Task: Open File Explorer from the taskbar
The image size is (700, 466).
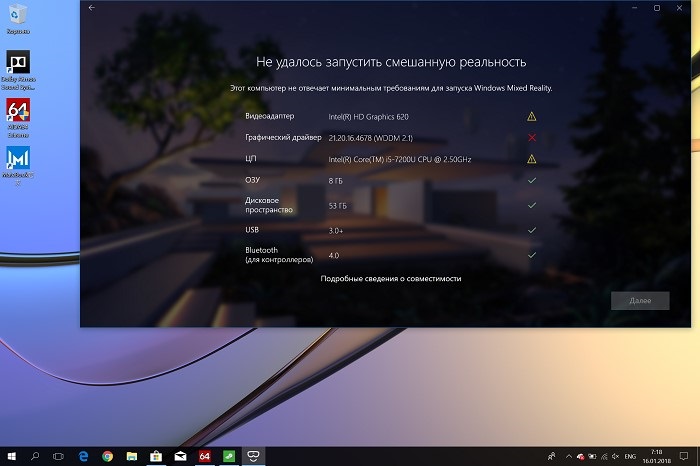Action: [x=132, y=456]
